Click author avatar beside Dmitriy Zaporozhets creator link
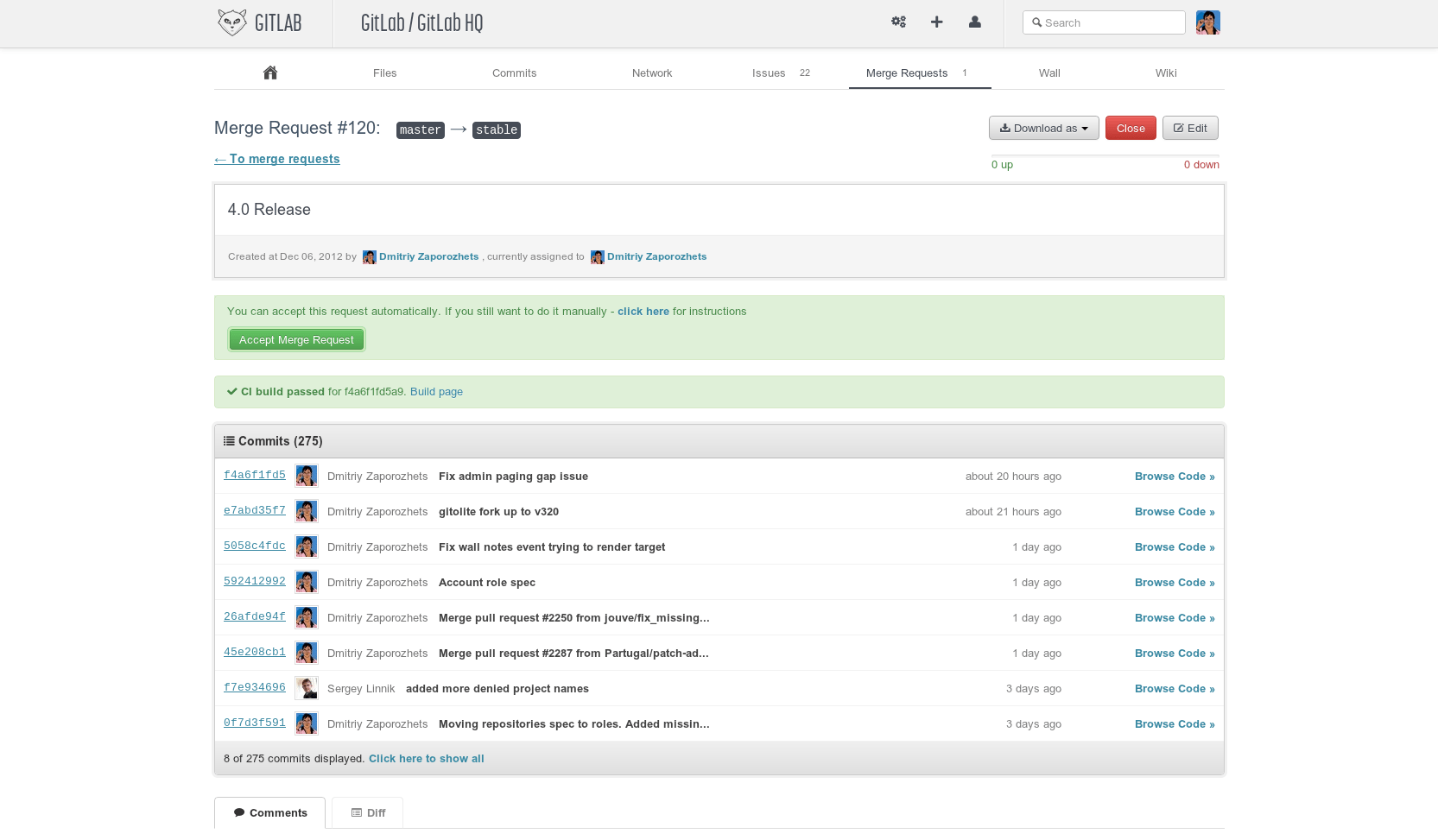This screenshot has height=840, width=1438. (x=369, y=257)
